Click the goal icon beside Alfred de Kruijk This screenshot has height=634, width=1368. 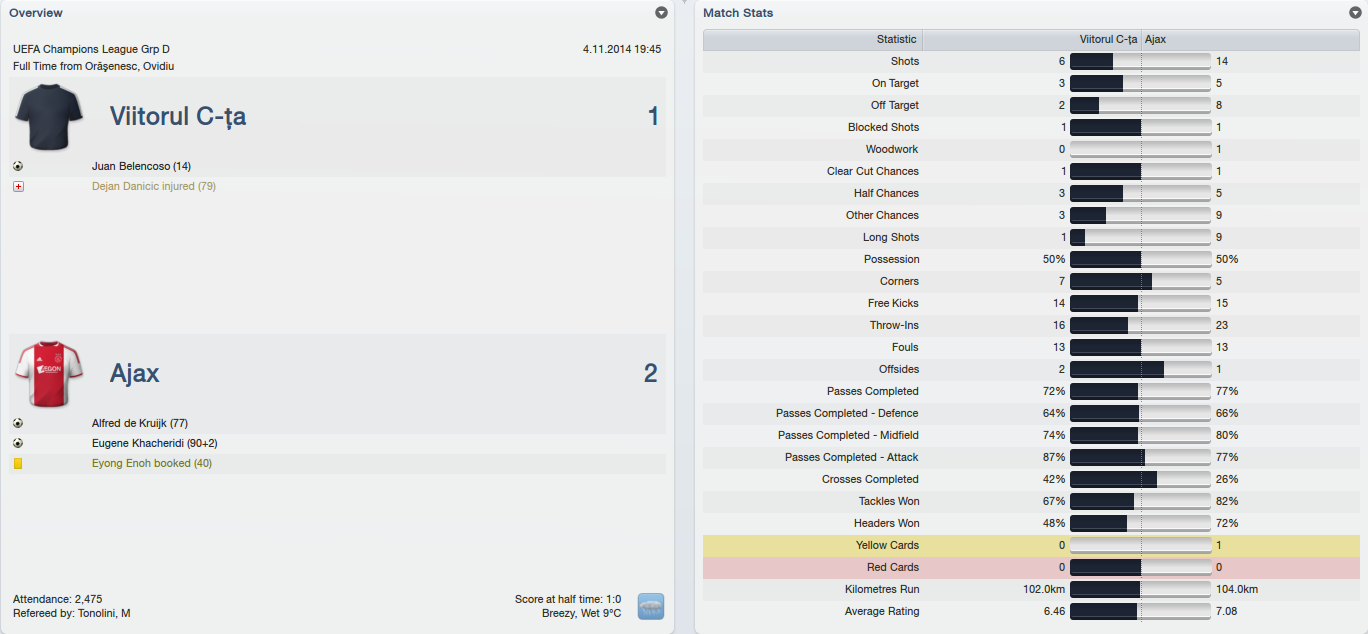[18, 423]
